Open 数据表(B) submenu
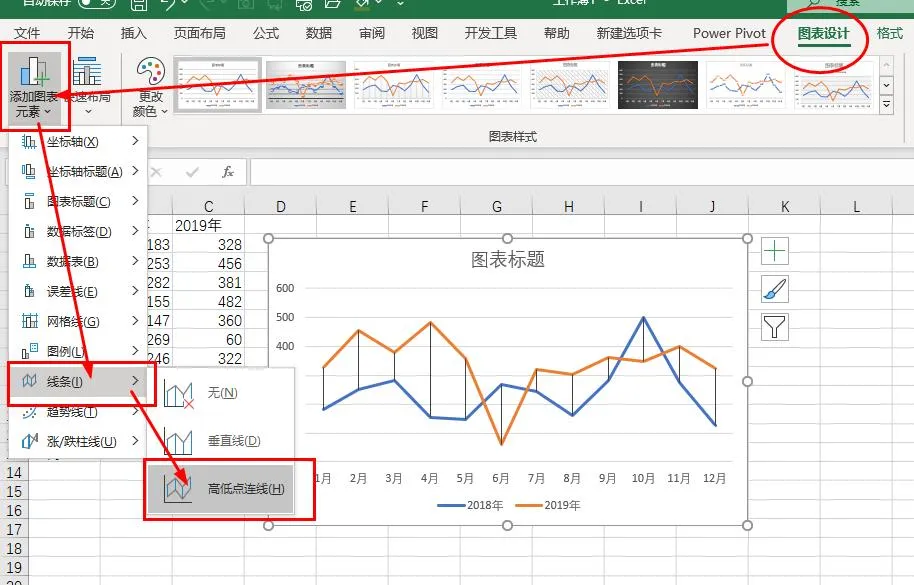This screenshot has width=914, height=585. point(78,262)
